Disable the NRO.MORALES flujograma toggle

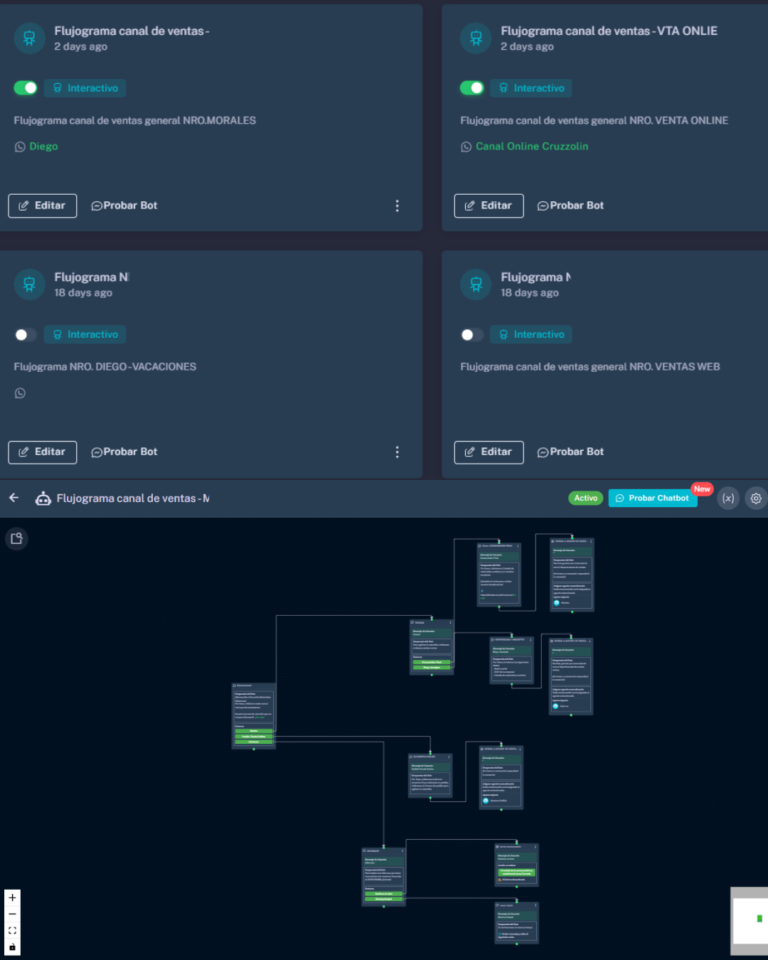(x=26, y=88)
